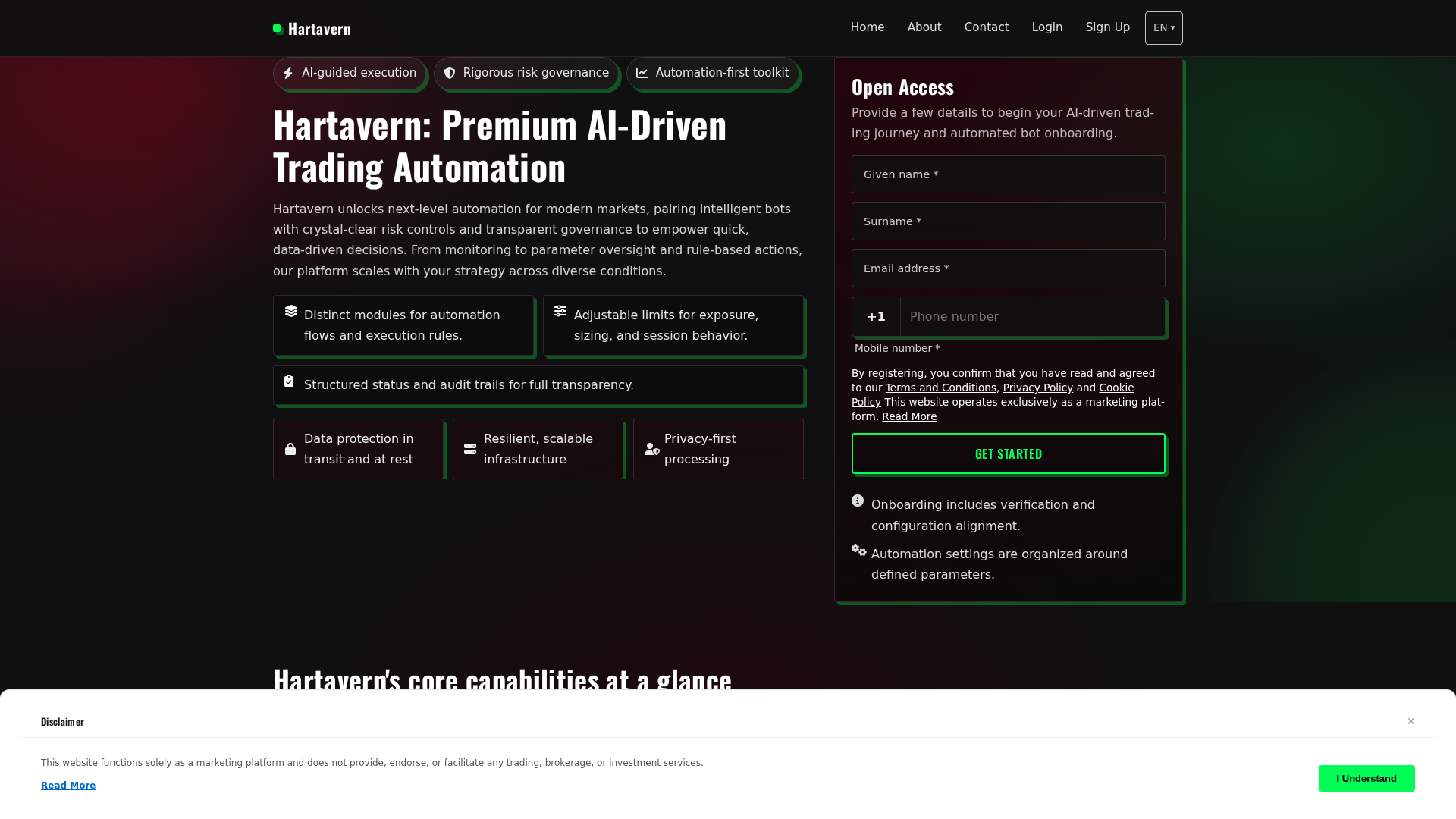Image resolution: width=1456 pixels, height=819 pixels.
Task: Click the 'Privacy-first processing' card text
Action: tap(700, 449)
